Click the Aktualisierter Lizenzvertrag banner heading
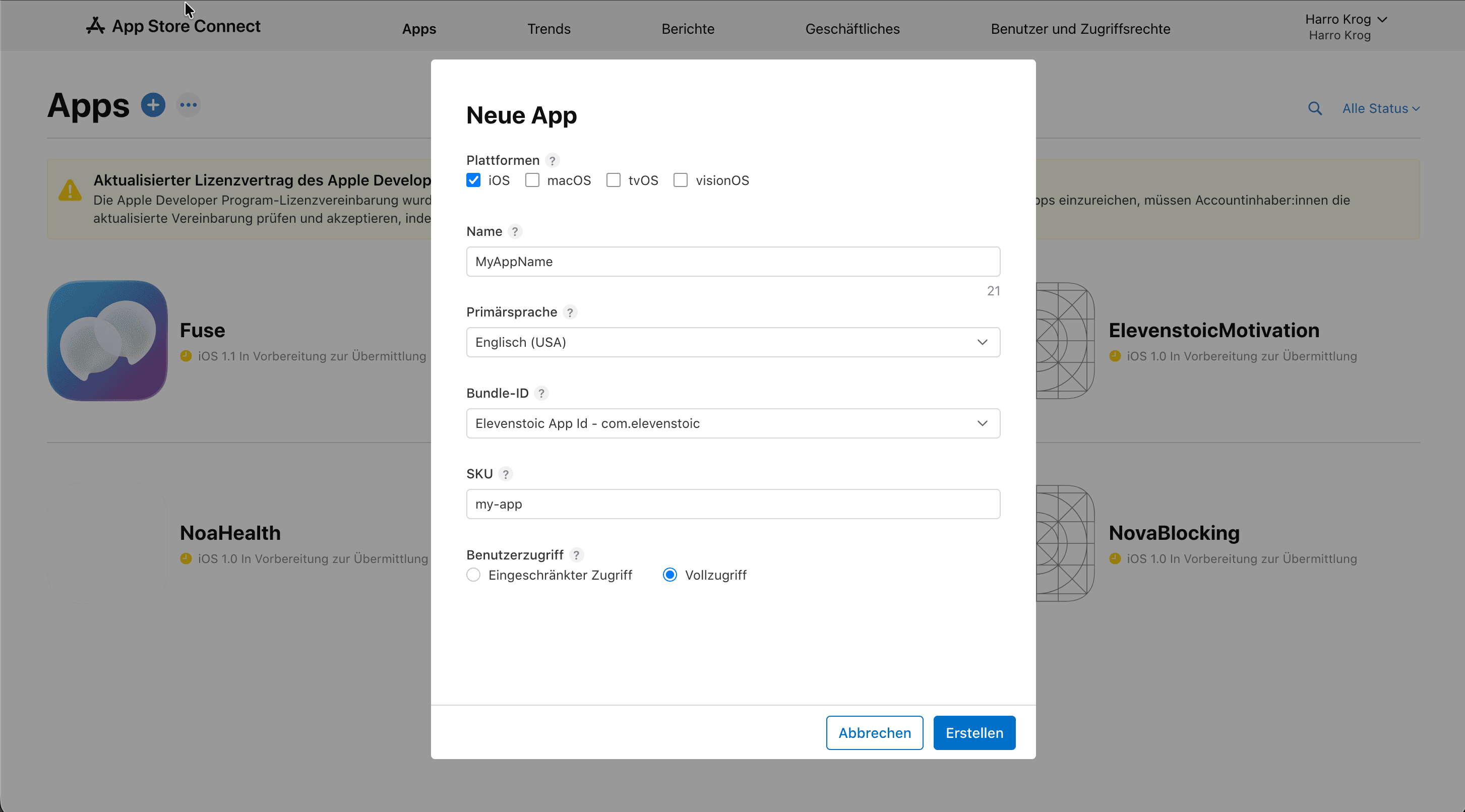 (262, 180)
